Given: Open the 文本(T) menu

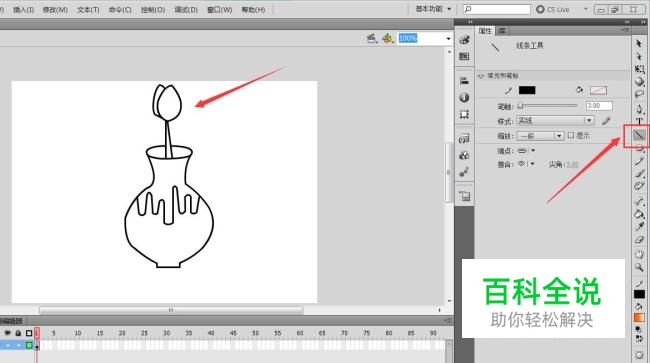Looking at the screenshot, I should pos(88,9).
